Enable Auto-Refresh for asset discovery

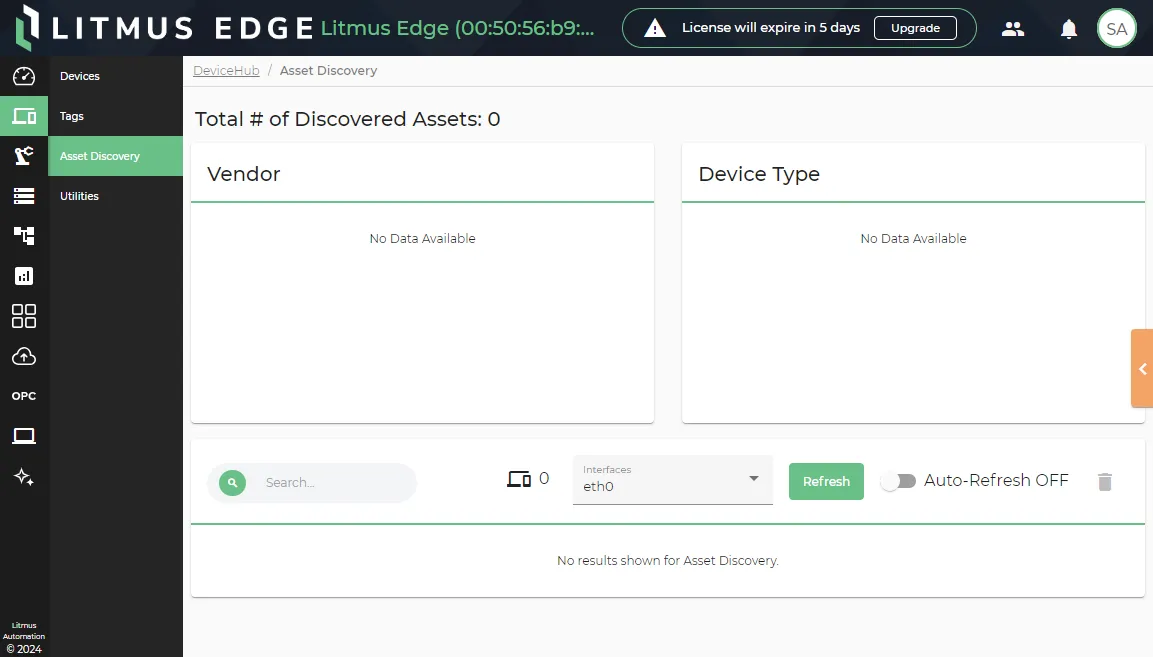[898, 480]
